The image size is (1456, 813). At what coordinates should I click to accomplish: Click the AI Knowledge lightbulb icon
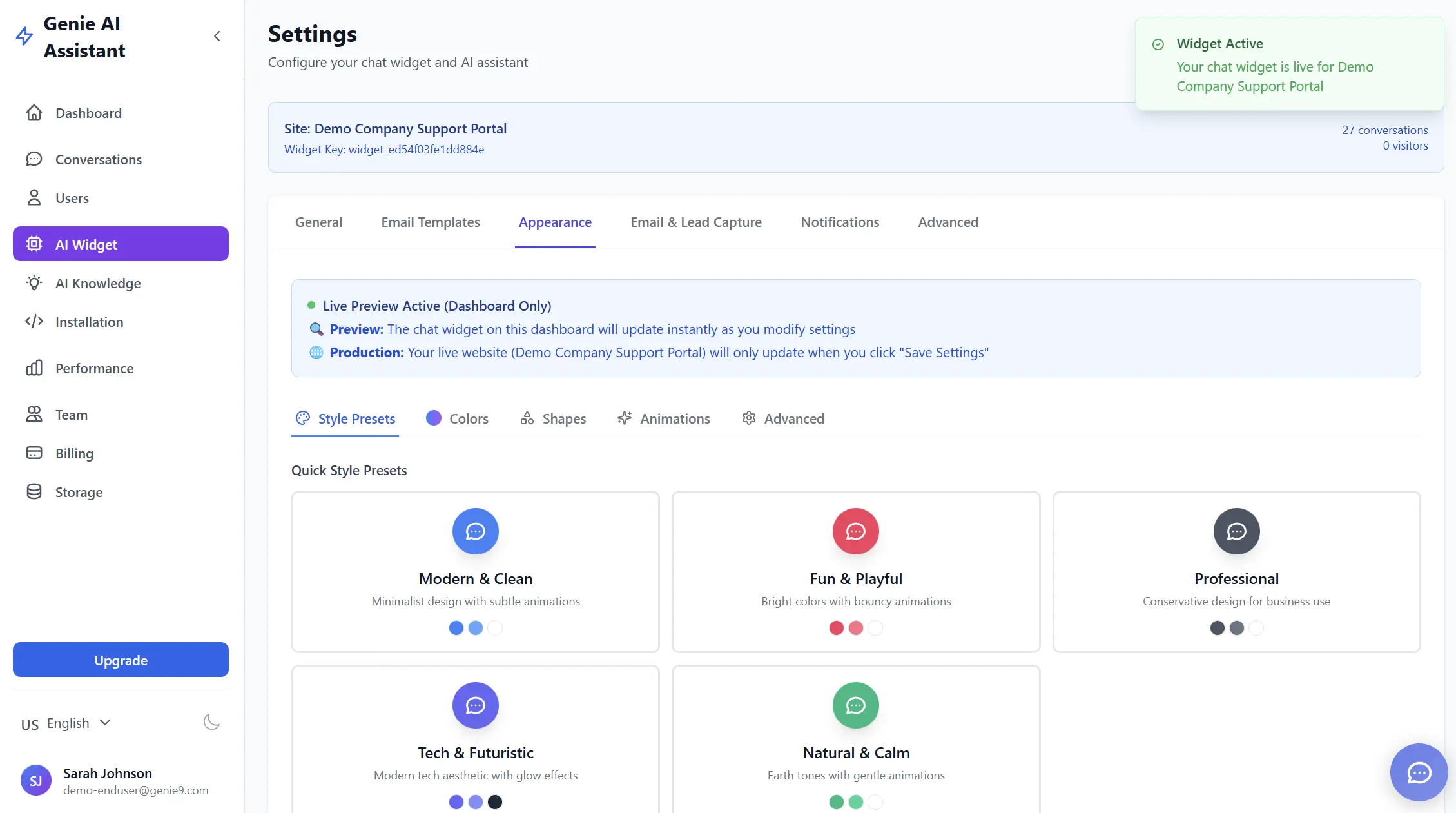(34, 283)
